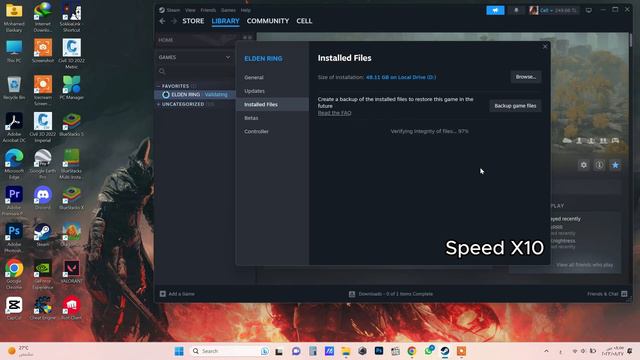
Task: Select the VALORANT desktop icon
Action: point(71,272)
